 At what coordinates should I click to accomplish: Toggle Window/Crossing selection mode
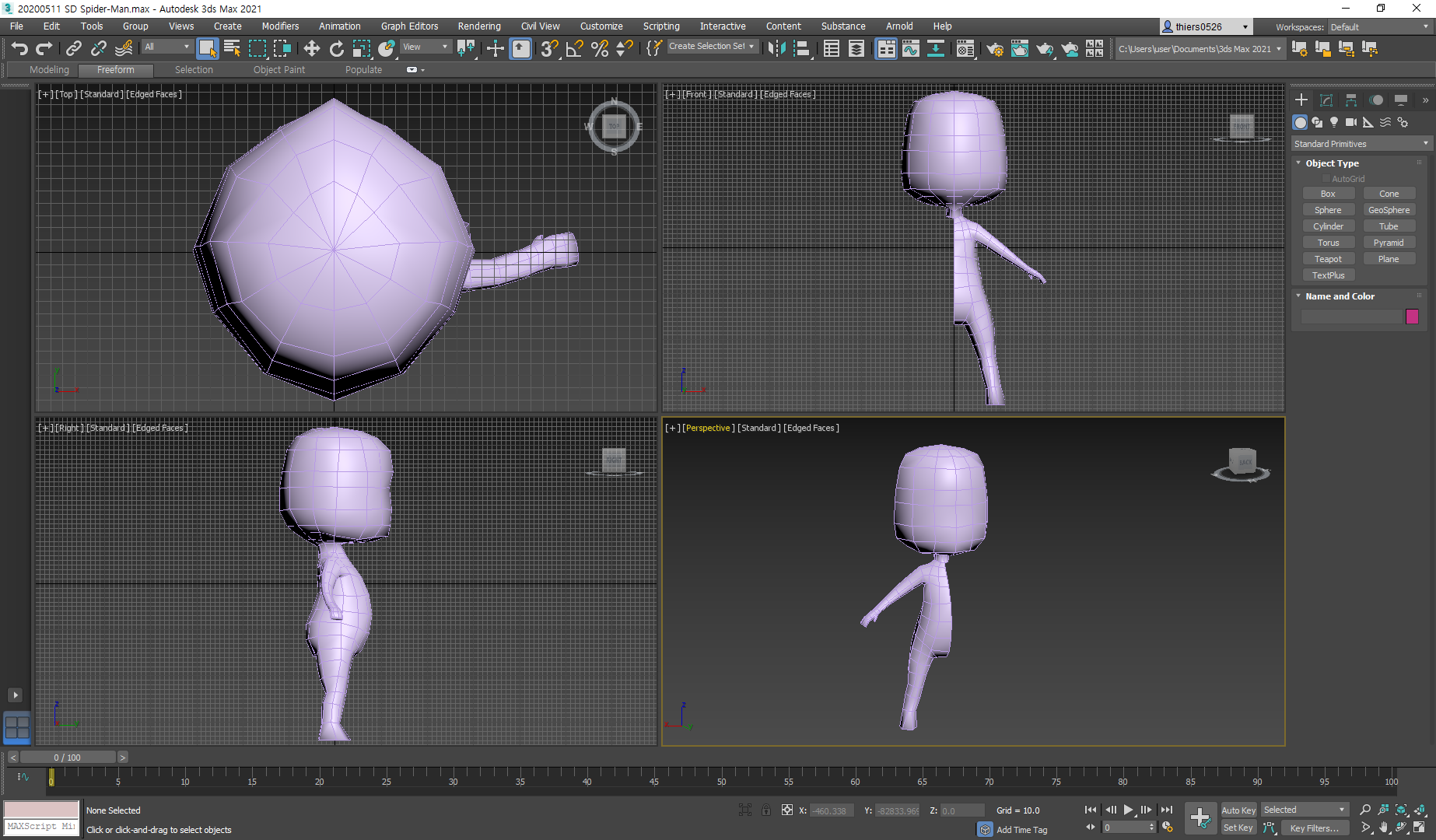[x=282, y=49]
